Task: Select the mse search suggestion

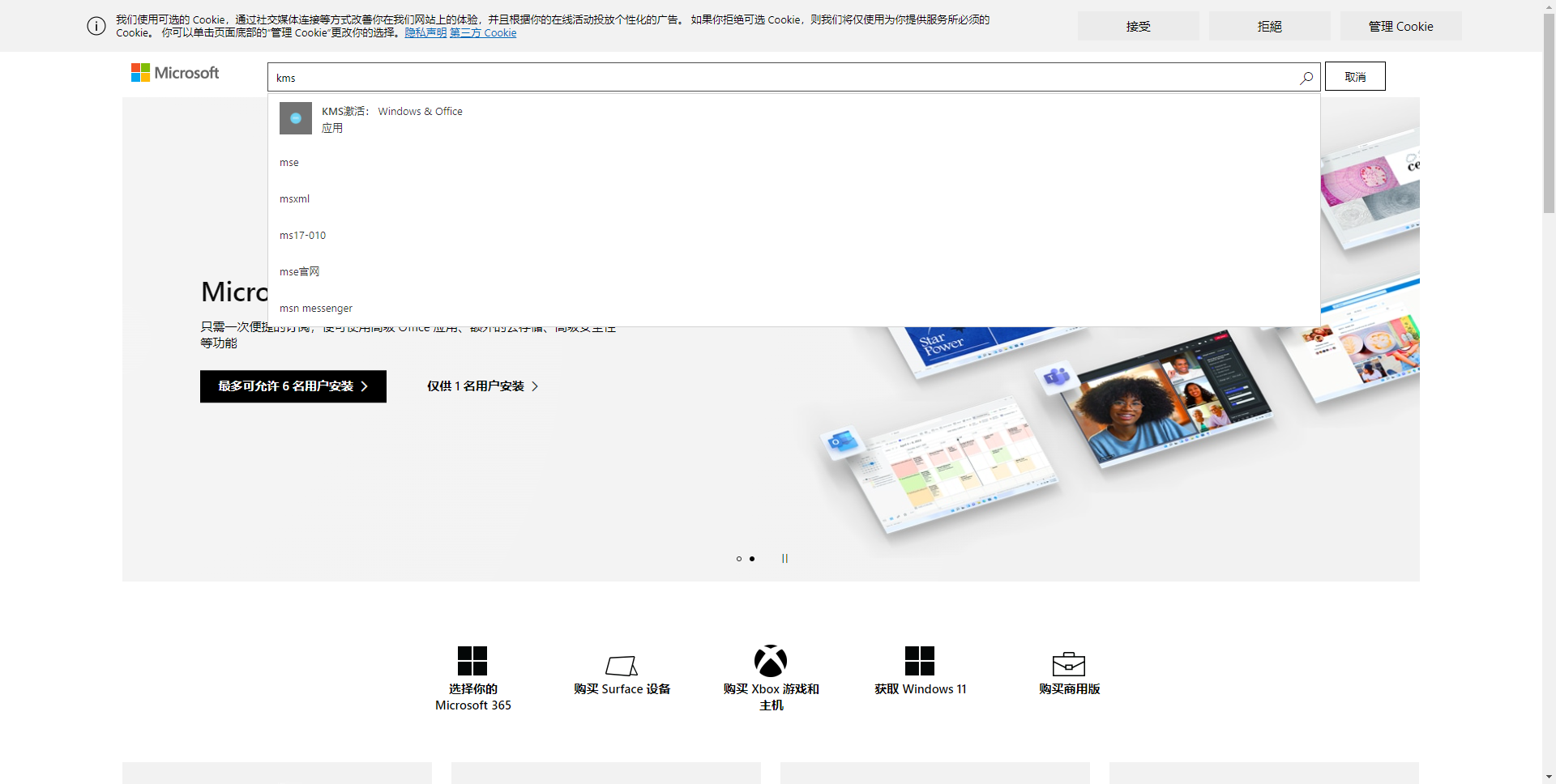Action: tap(793, 163)
